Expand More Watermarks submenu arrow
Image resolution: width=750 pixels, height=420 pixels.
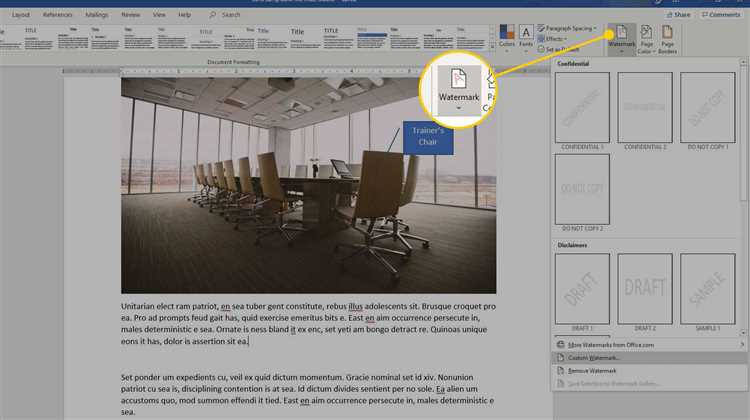742,344
